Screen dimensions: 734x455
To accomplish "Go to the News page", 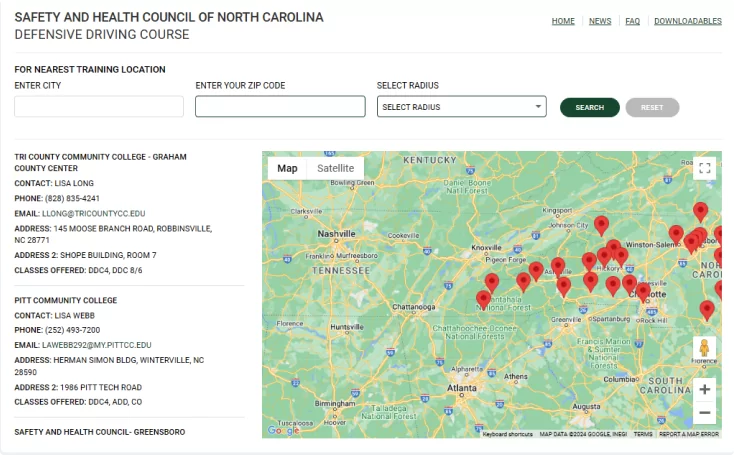I will 600,21.
